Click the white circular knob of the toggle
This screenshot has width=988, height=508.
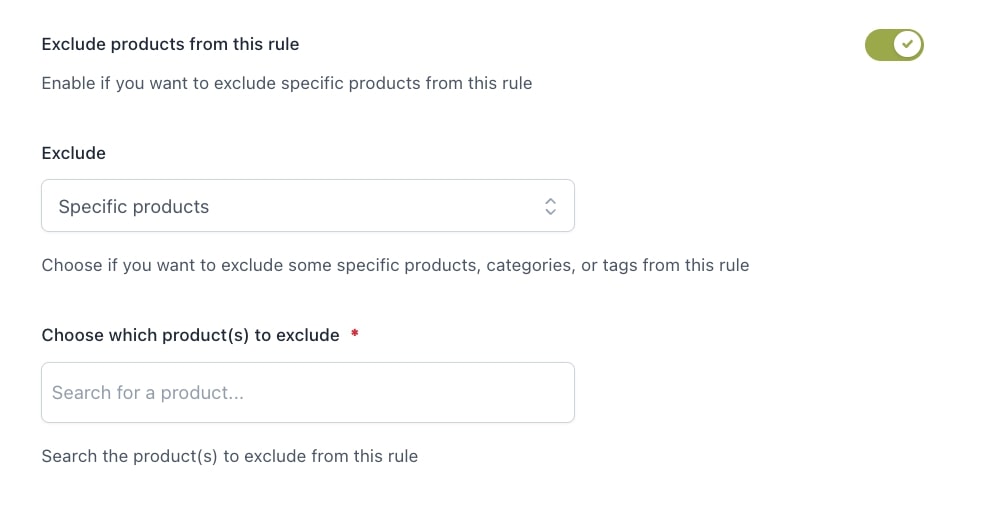(x=907, y=45)
